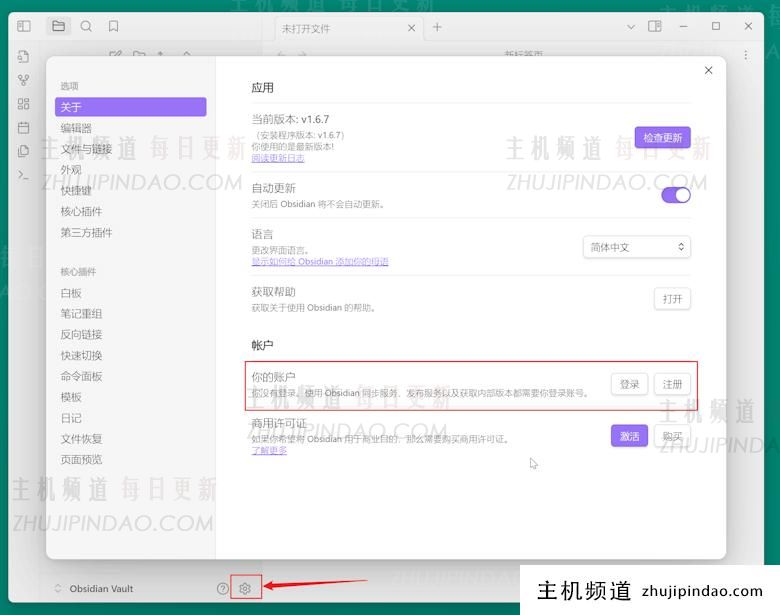Open 反向链接 plugin settings

point(130,334)
